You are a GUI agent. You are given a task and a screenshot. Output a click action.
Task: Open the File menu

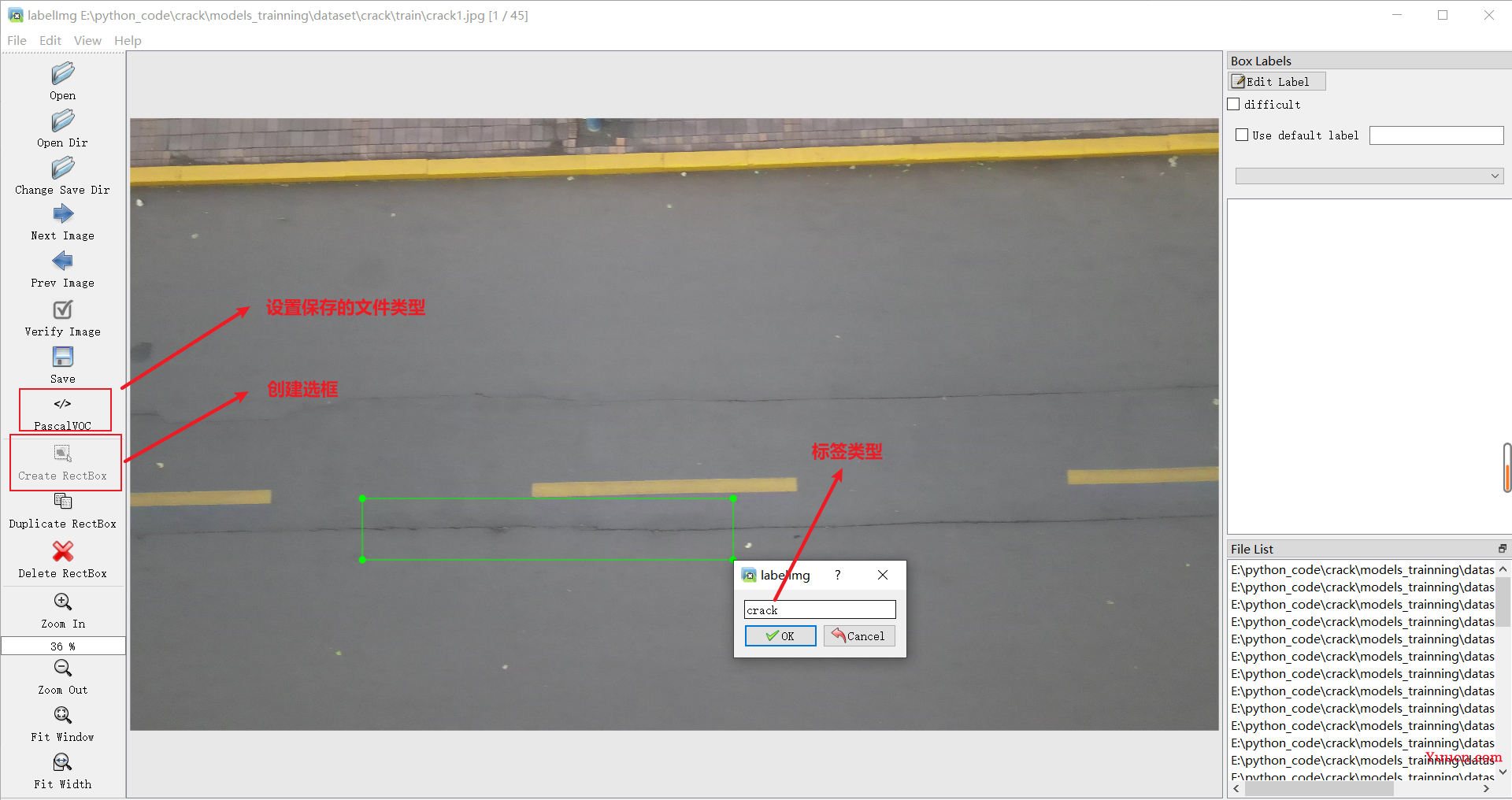(x=17, y=40)
